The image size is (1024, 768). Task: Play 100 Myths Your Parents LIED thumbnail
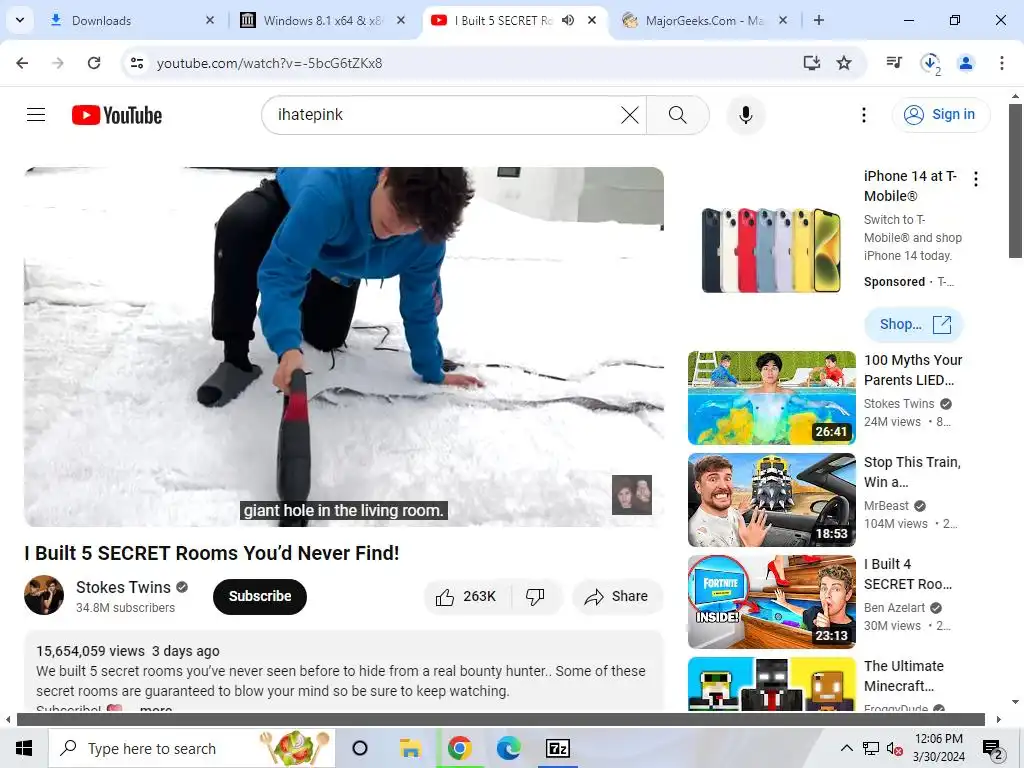[771, 398]
